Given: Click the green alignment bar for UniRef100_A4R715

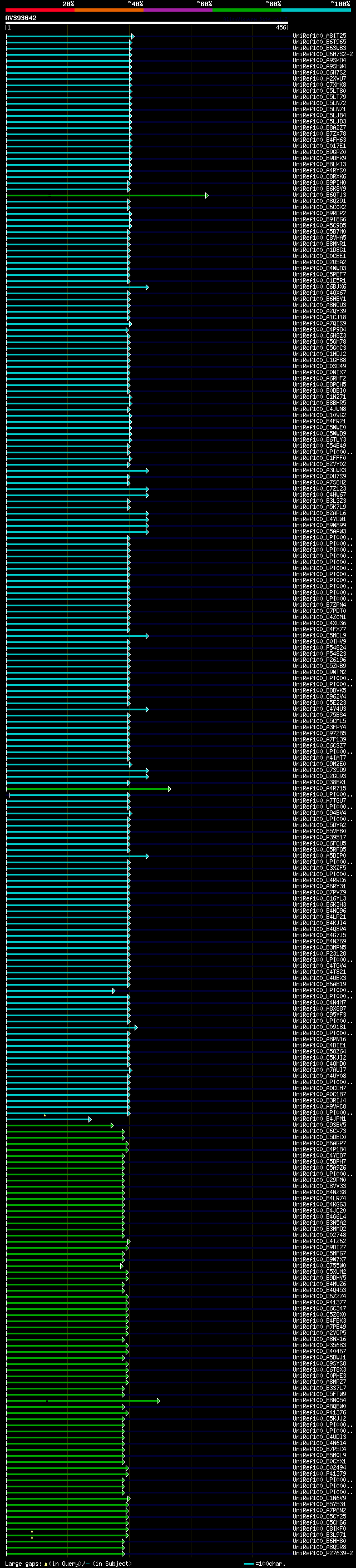Looking at the screenshot, I should [x=88, y=789].
